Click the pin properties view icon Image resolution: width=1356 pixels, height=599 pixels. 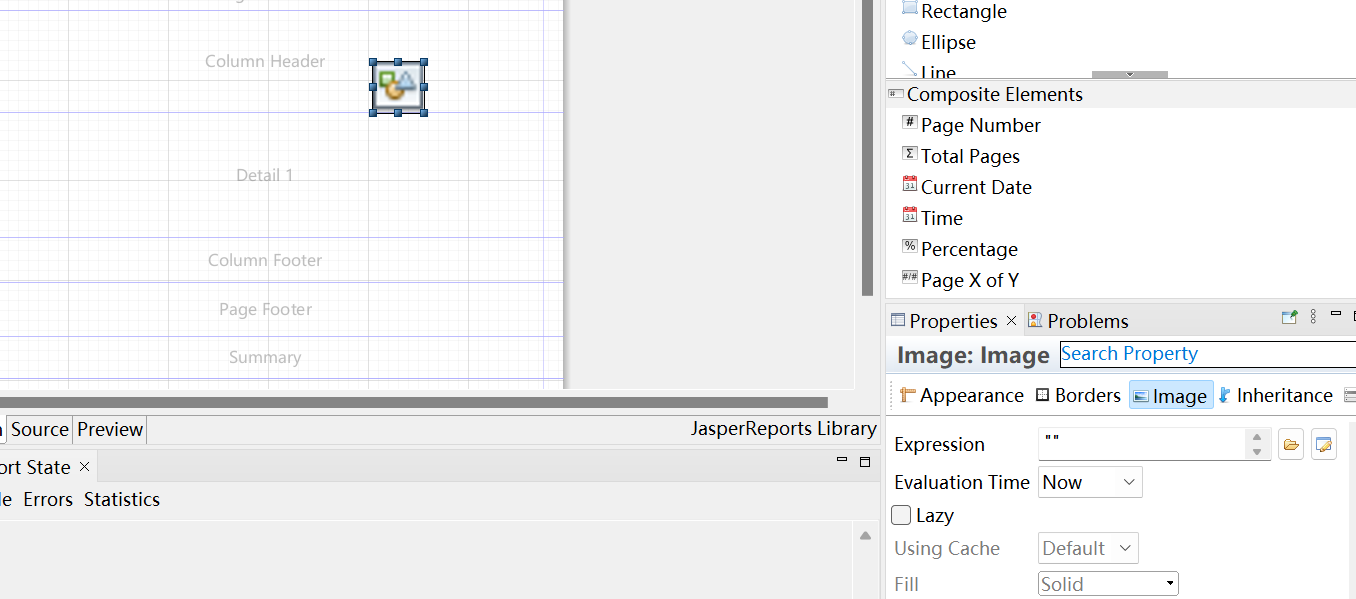(1289, 317)
